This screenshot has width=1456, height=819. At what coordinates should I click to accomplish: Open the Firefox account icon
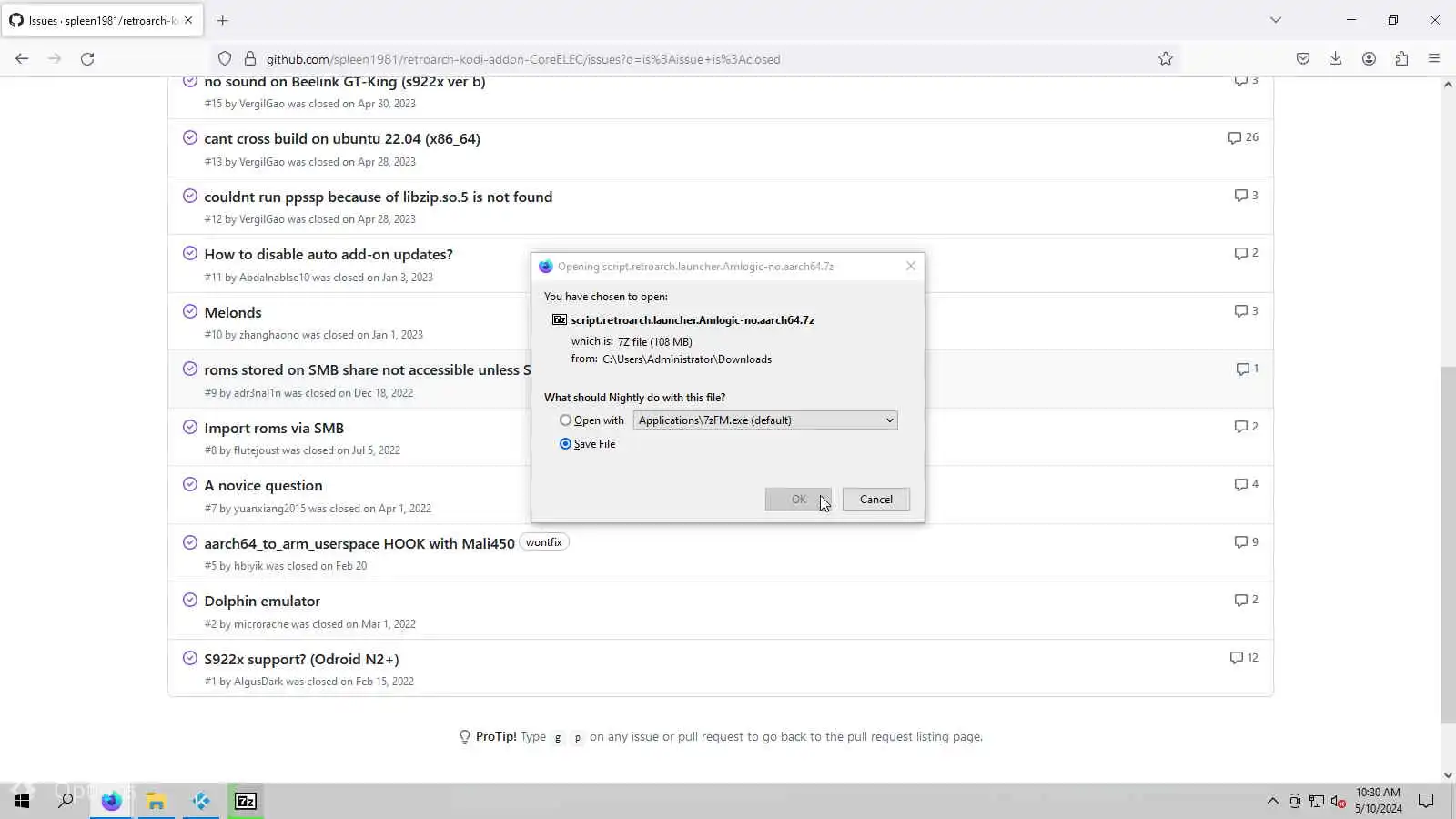tap(1369, 59)
